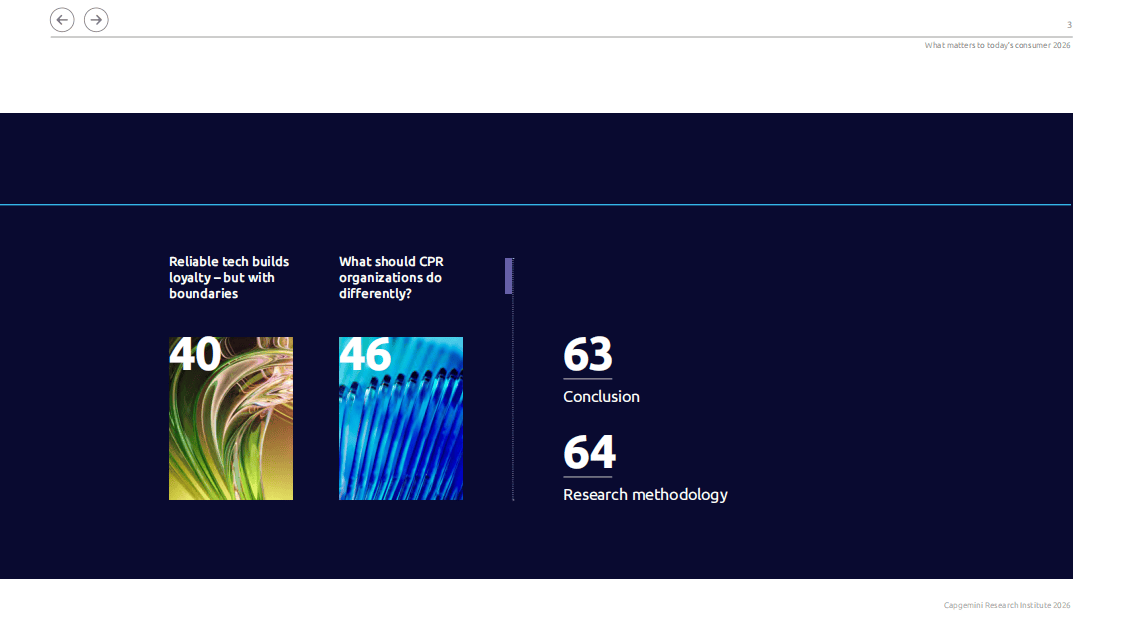This screenshot has height=631, width=1123.
Task: Click the back arrow navigation icon
Action: (62, 20)
